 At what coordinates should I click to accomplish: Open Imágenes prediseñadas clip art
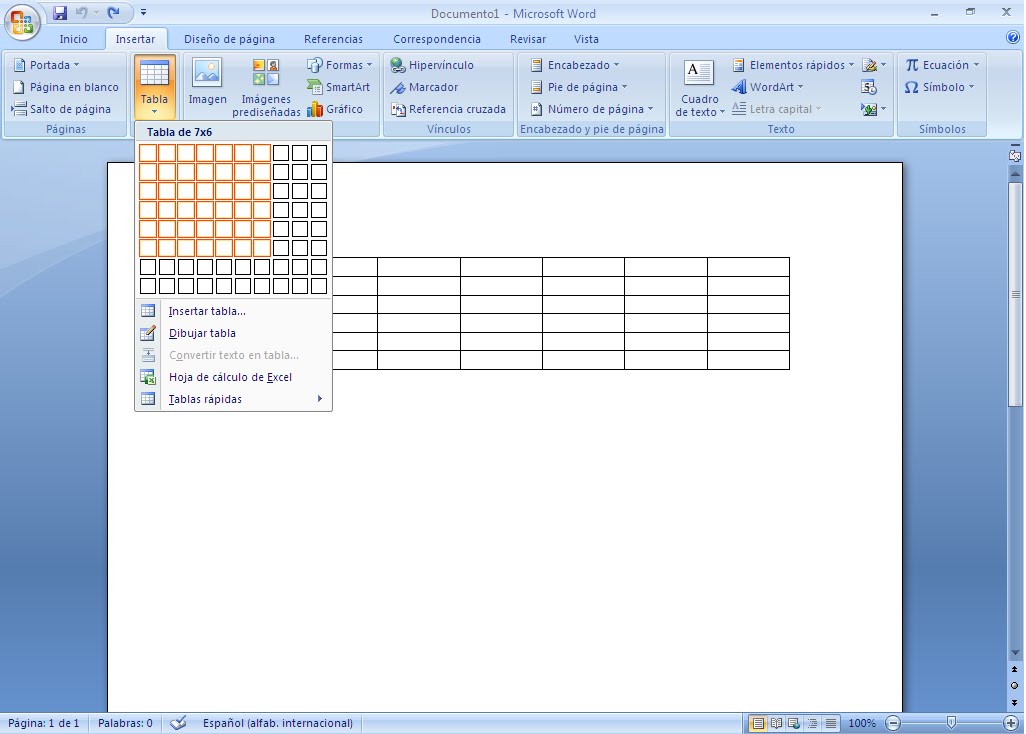click(266, 88)
